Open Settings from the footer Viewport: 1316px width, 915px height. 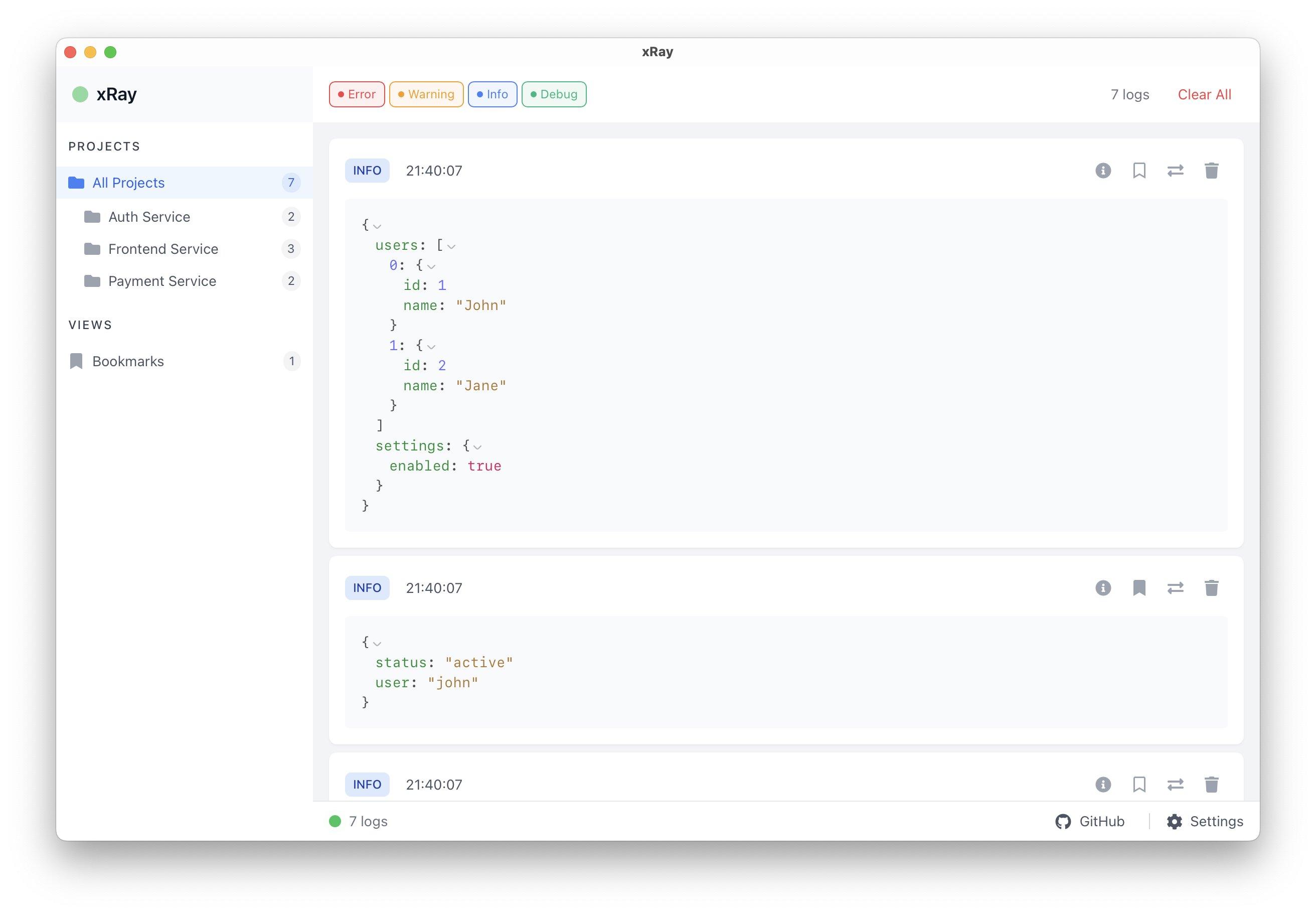coord(1204,822)
